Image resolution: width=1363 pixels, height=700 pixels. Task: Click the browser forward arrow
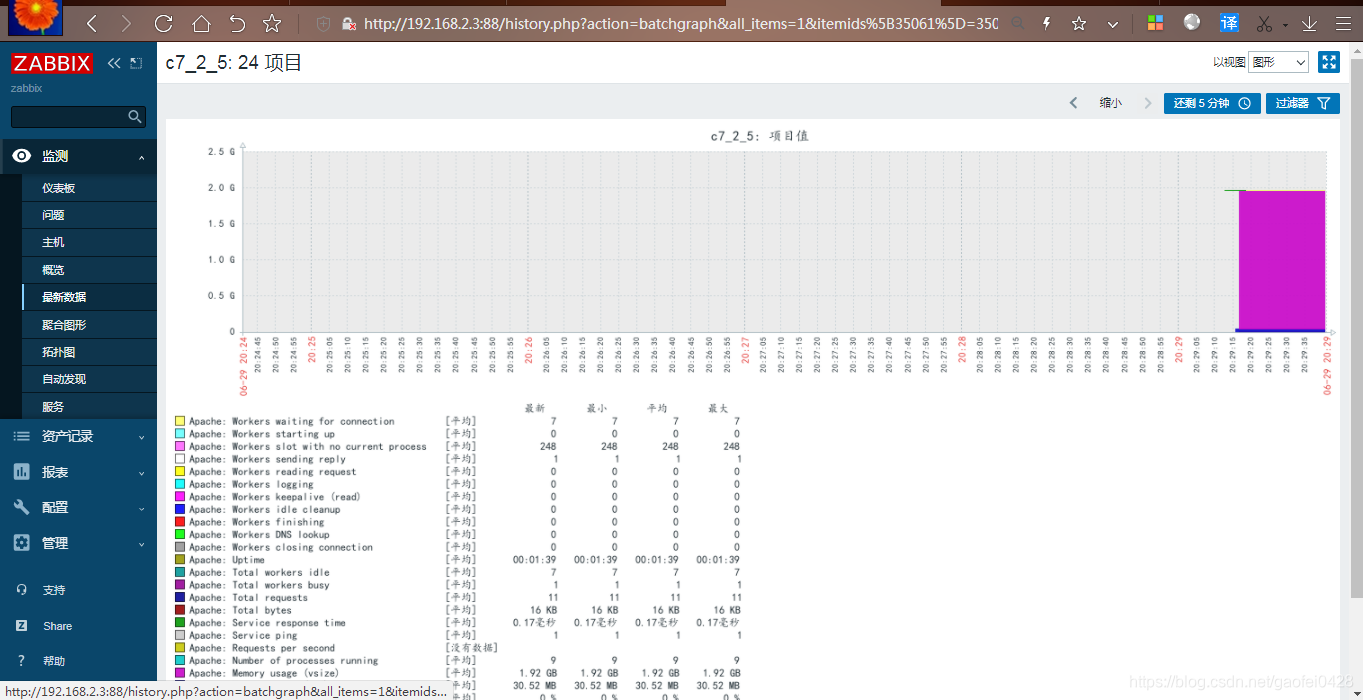pos(126,23)
